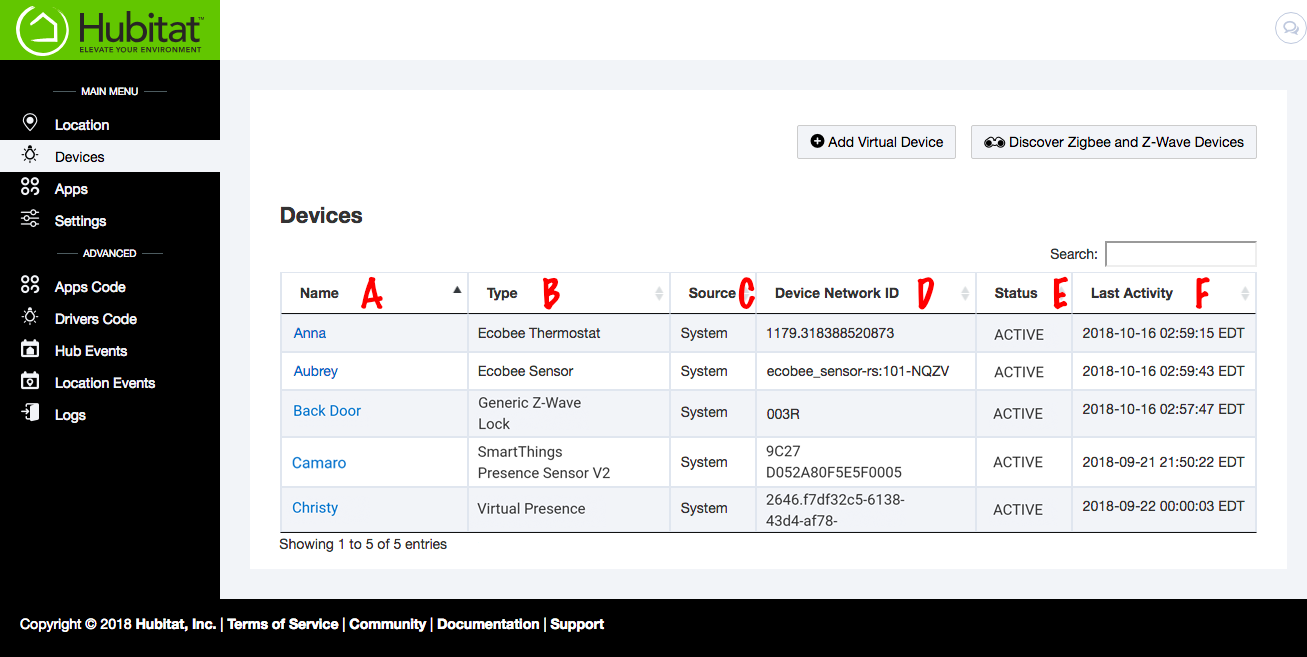Sort the table by Last Activity

[1131, 293]
